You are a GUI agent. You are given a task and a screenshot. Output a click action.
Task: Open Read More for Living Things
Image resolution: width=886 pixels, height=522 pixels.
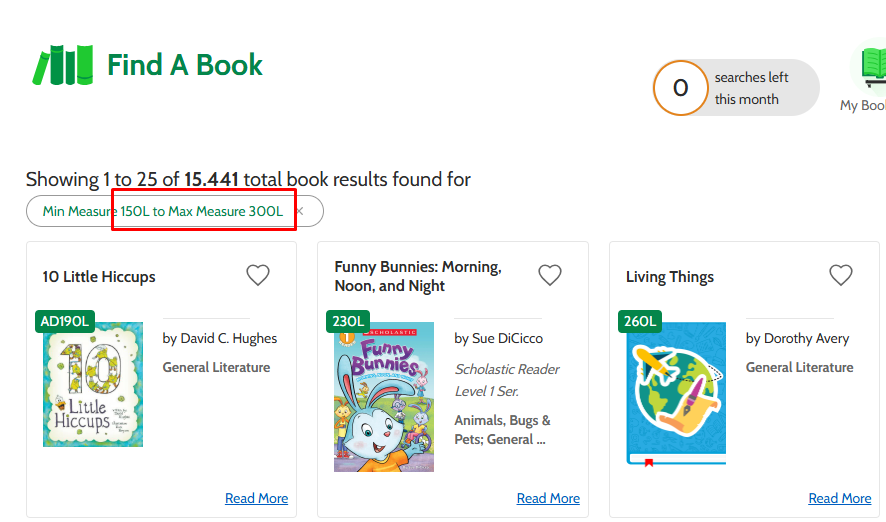point(840,498)
